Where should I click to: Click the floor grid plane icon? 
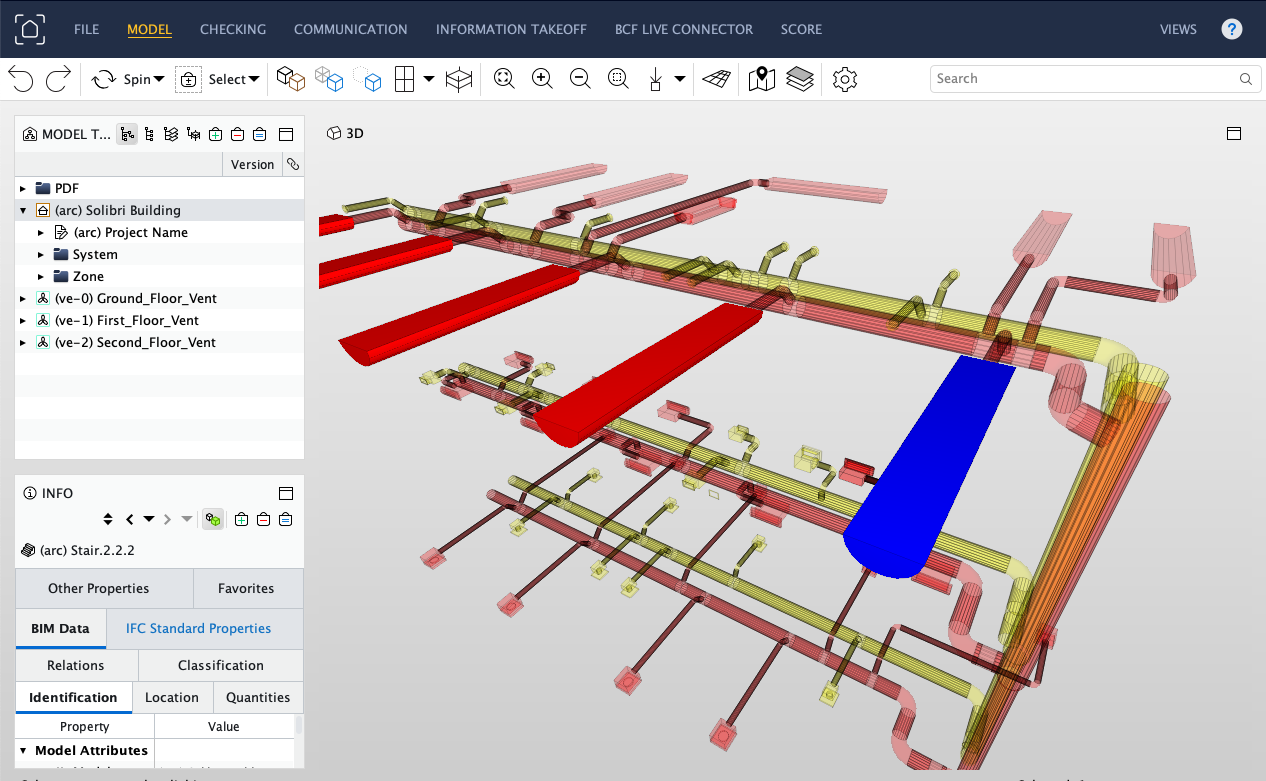715,79
